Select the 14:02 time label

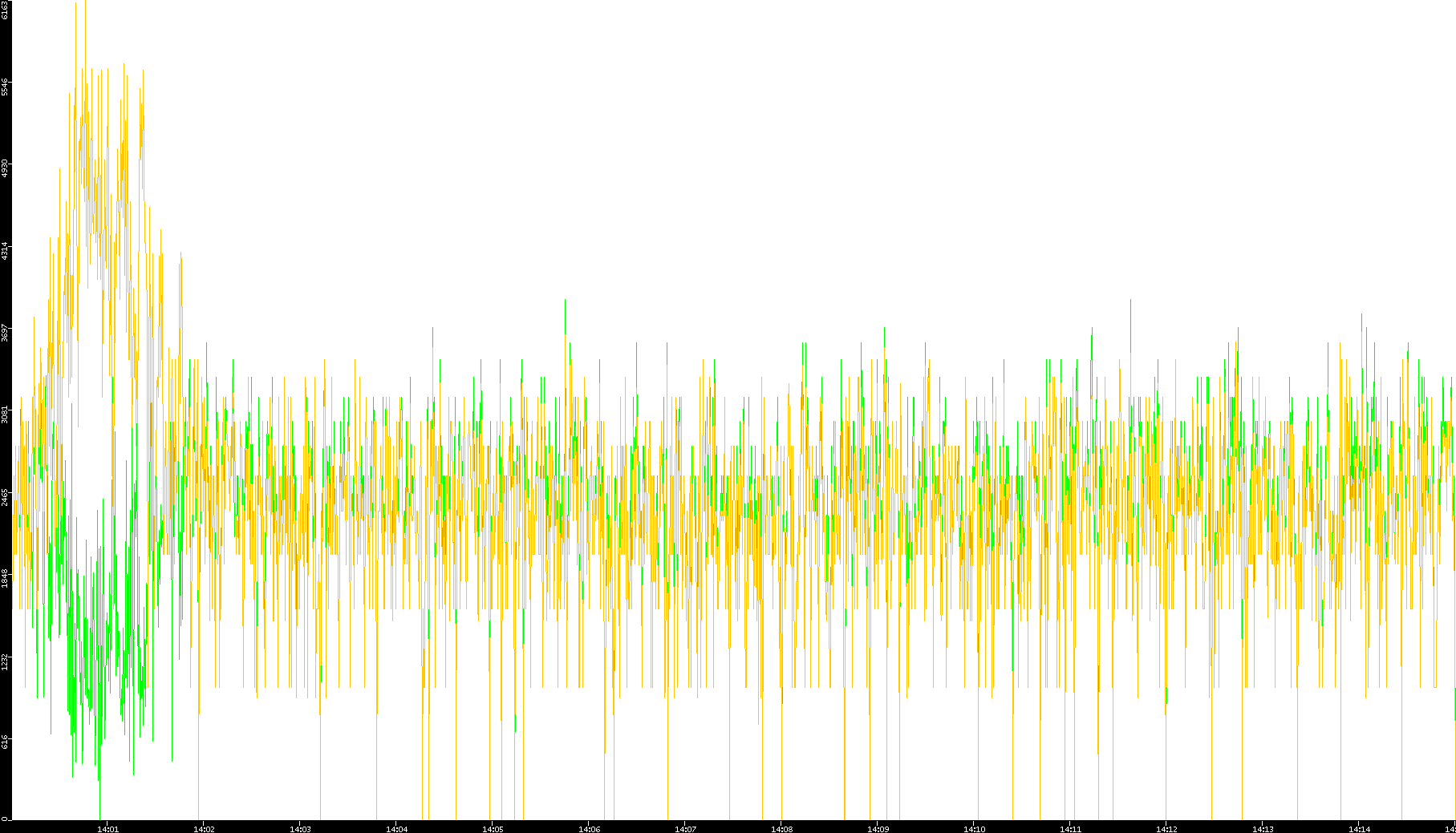(204, 829)
